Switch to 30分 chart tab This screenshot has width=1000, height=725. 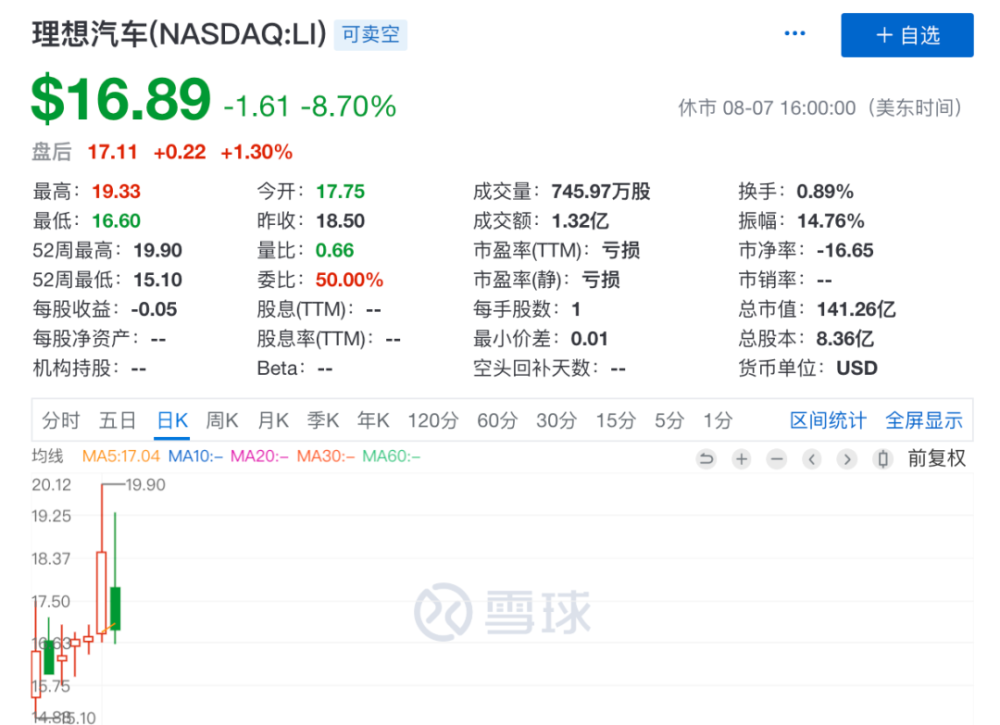[x=556, y=421]
